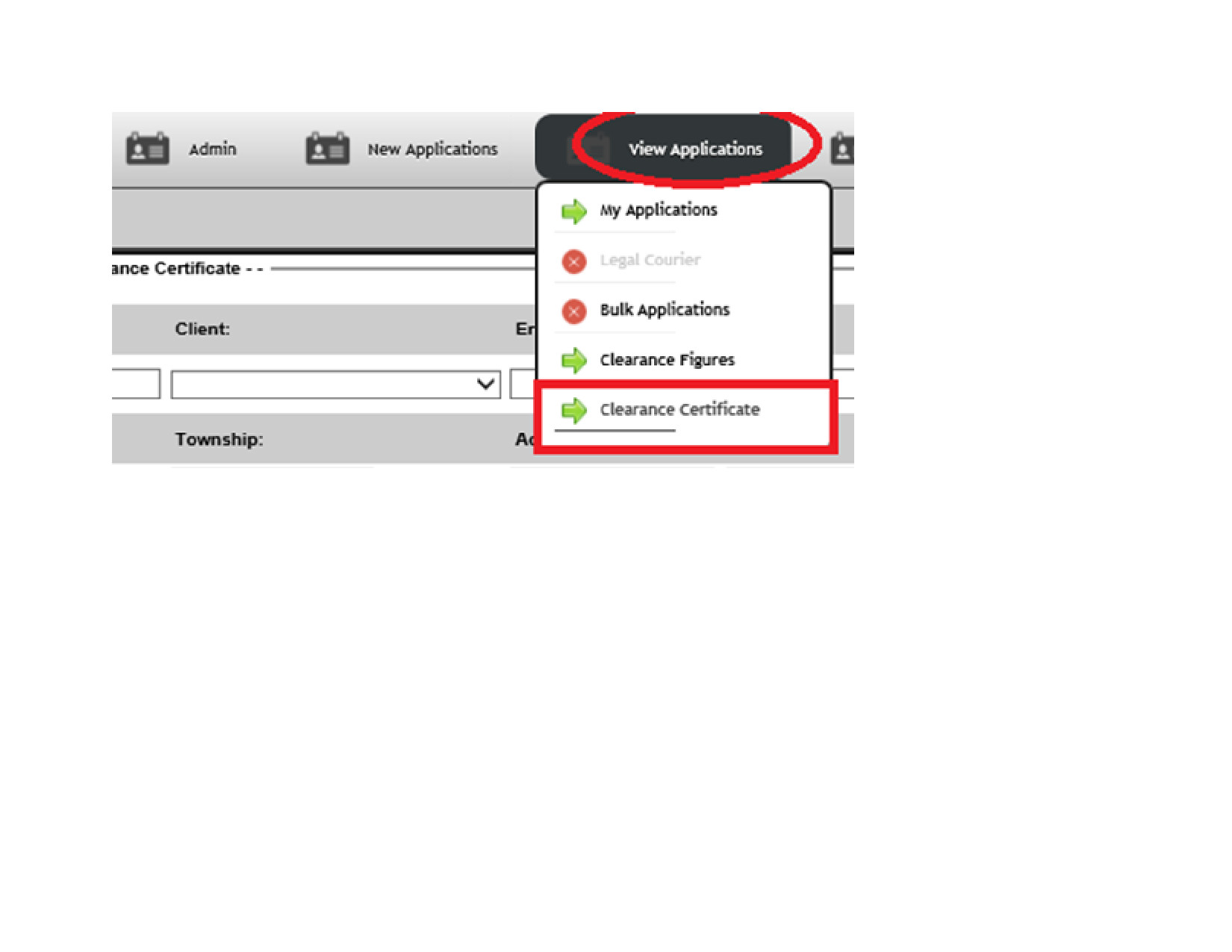1232x952 pixels.
Task: Click the New Applications card icon
Action: coord(327,149)
